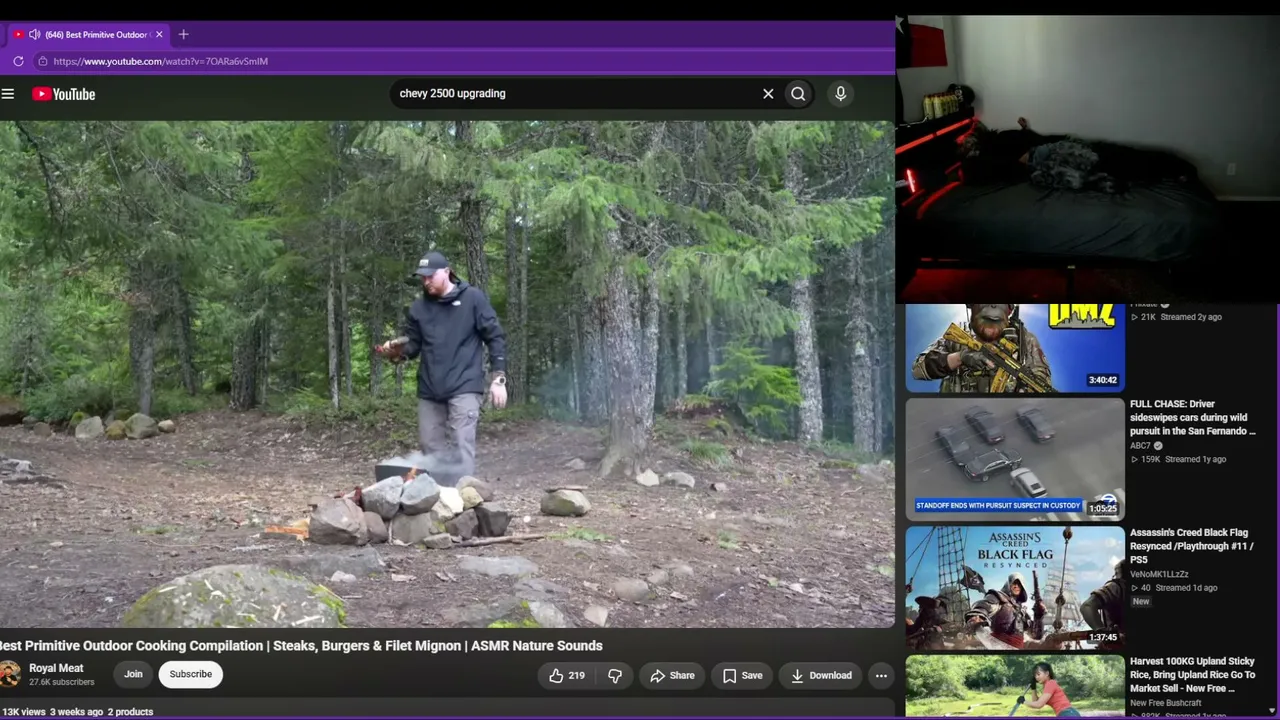Visit the VeNoMK1LLzZz channel
The image size is (1280, 720).
(x=1159, y=575)
